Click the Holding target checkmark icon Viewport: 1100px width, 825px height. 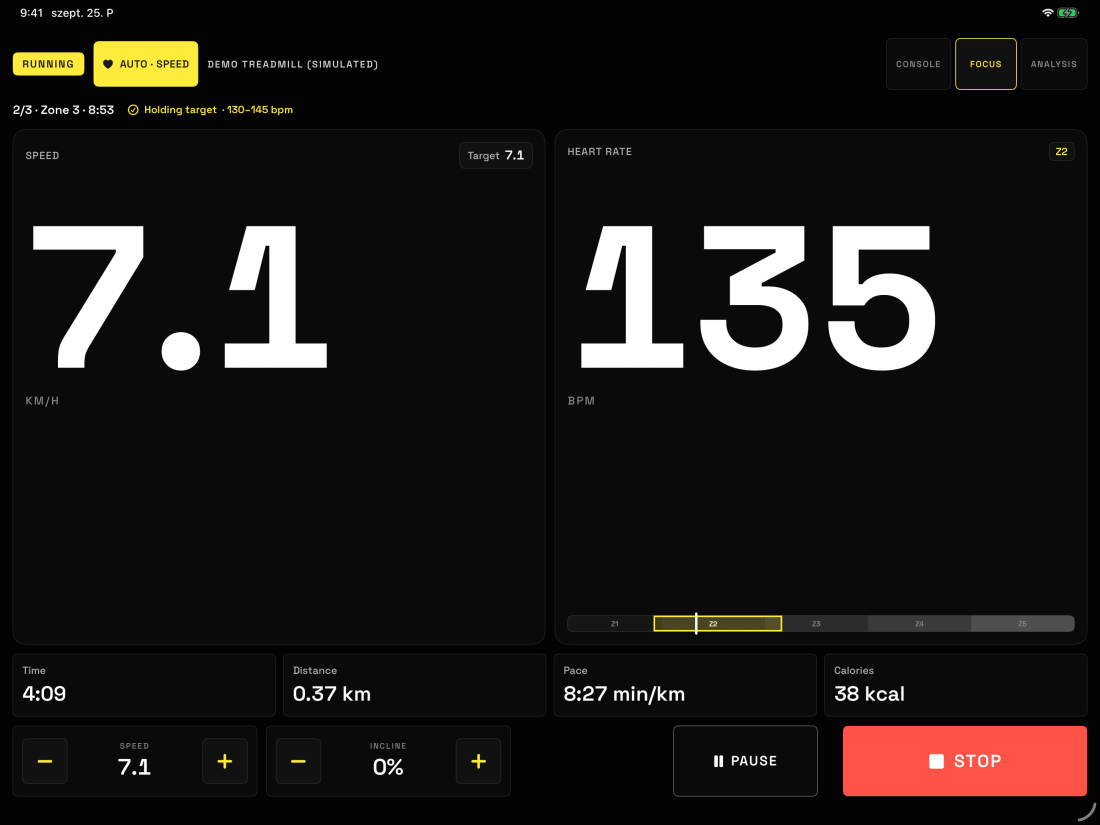133,110
